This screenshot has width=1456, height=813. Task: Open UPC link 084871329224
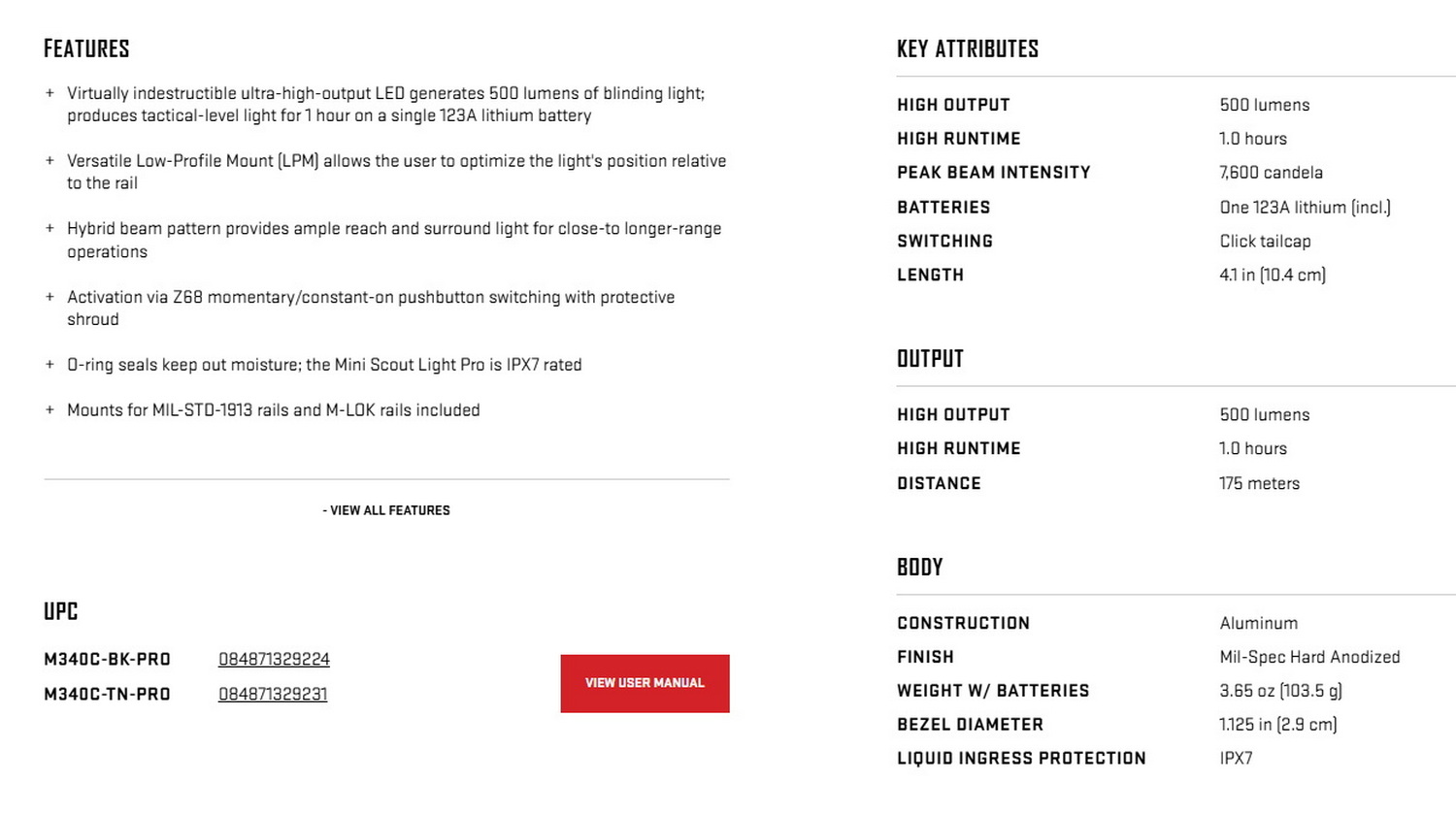(x=274, y=660)
